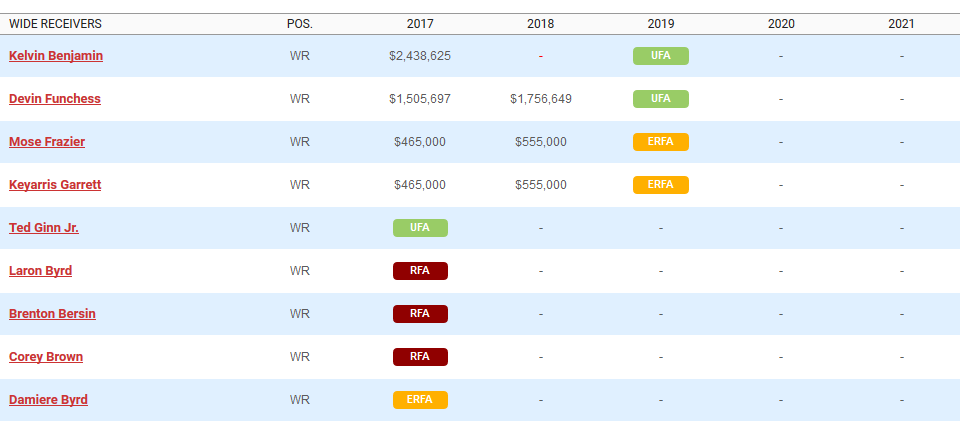This screenshot has width=960, height=439.
Task: Open Kelvin Benjamin's player page
Action: 56,56
